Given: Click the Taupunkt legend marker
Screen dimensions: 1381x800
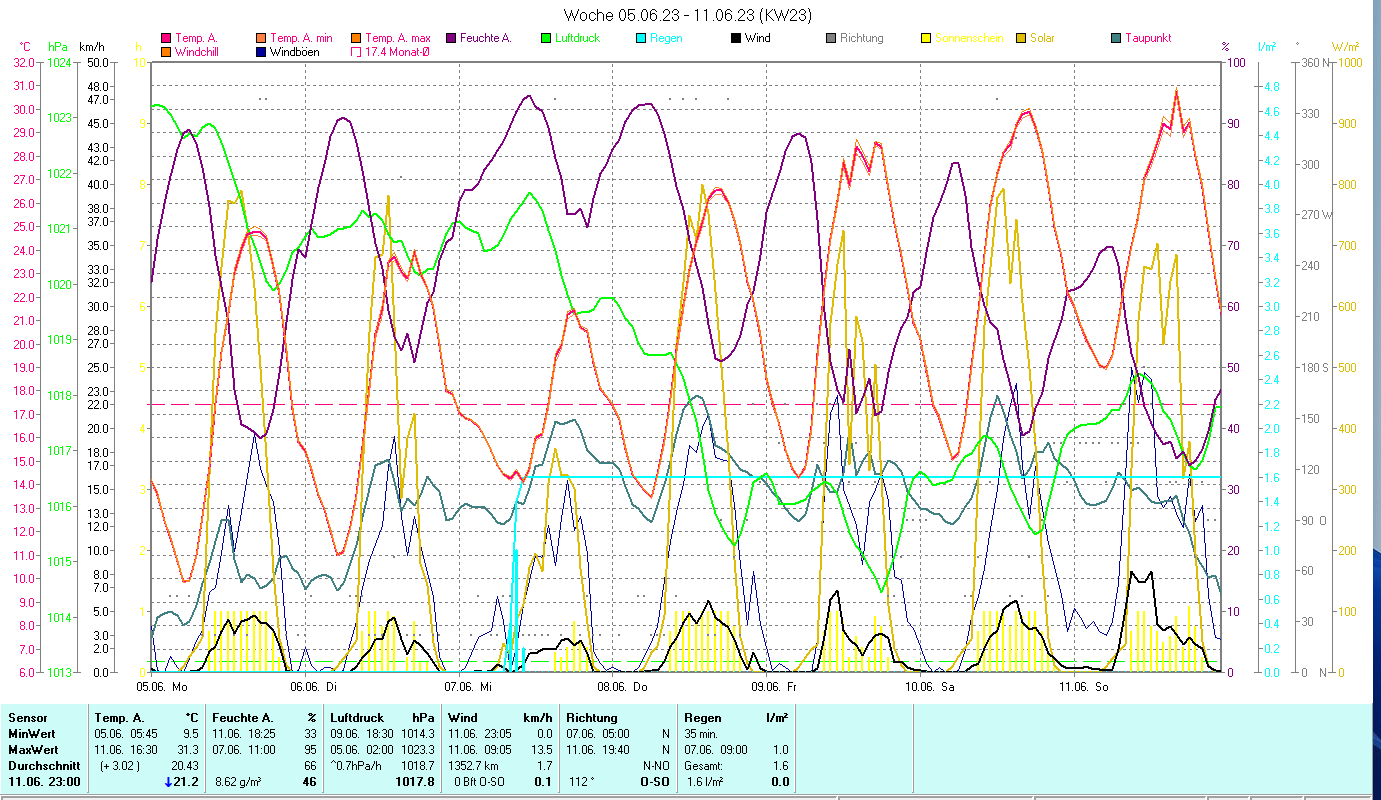Looking at the screenshot, I should (1116, 39).
